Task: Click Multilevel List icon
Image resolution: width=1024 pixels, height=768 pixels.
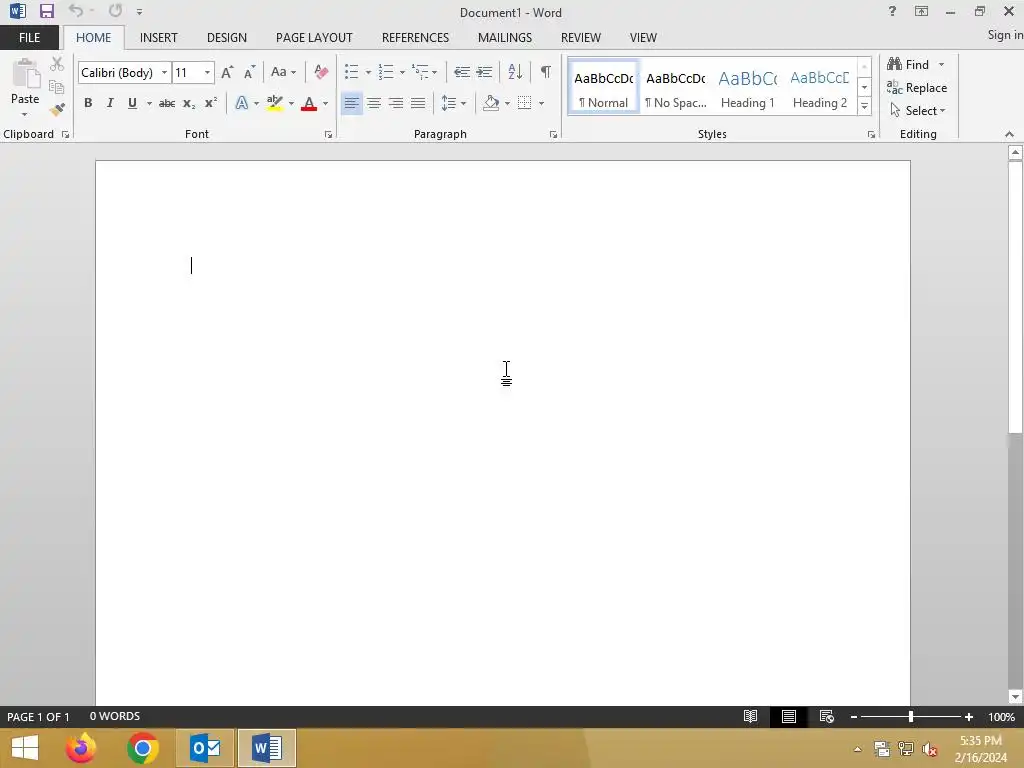Action: [421, 72]
